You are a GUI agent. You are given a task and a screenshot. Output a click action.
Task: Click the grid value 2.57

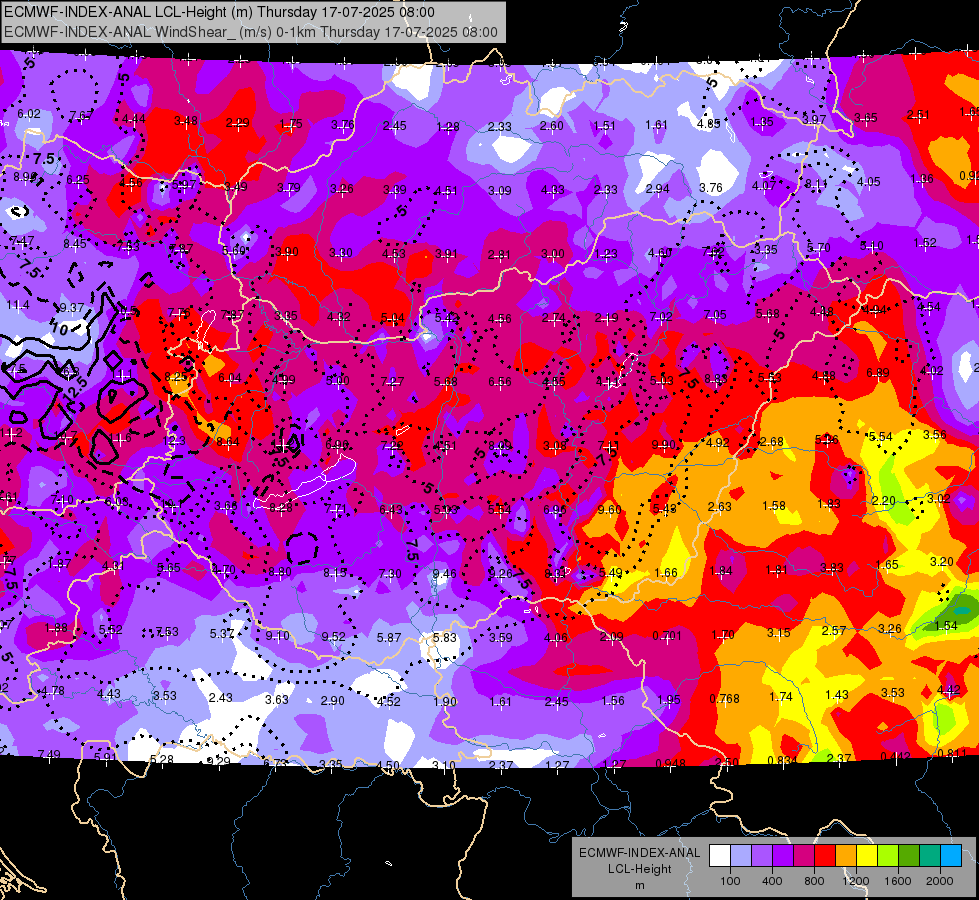(x=834, y=631)
